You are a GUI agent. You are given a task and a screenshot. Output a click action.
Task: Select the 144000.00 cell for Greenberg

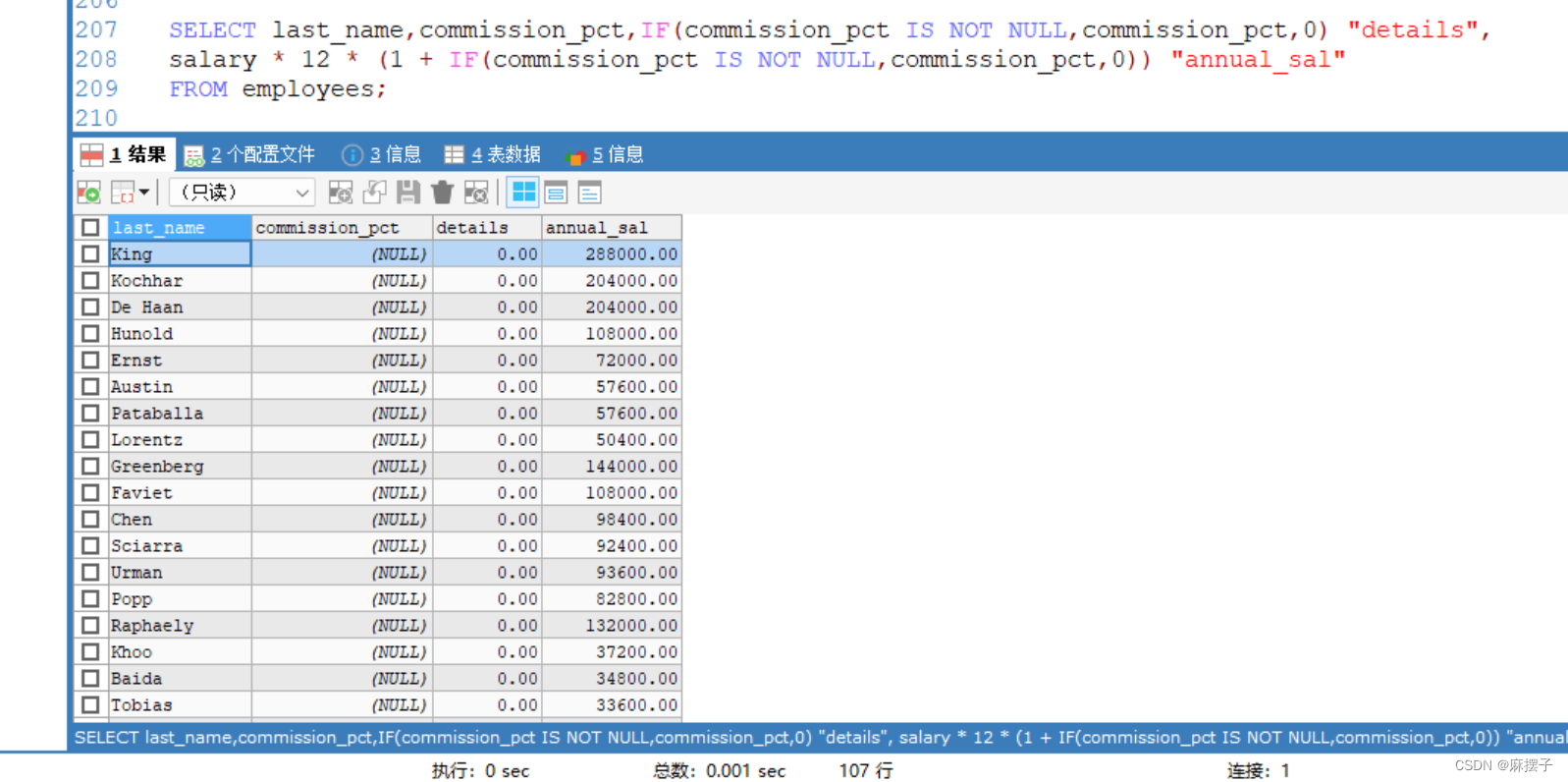(x=612, y=466)
